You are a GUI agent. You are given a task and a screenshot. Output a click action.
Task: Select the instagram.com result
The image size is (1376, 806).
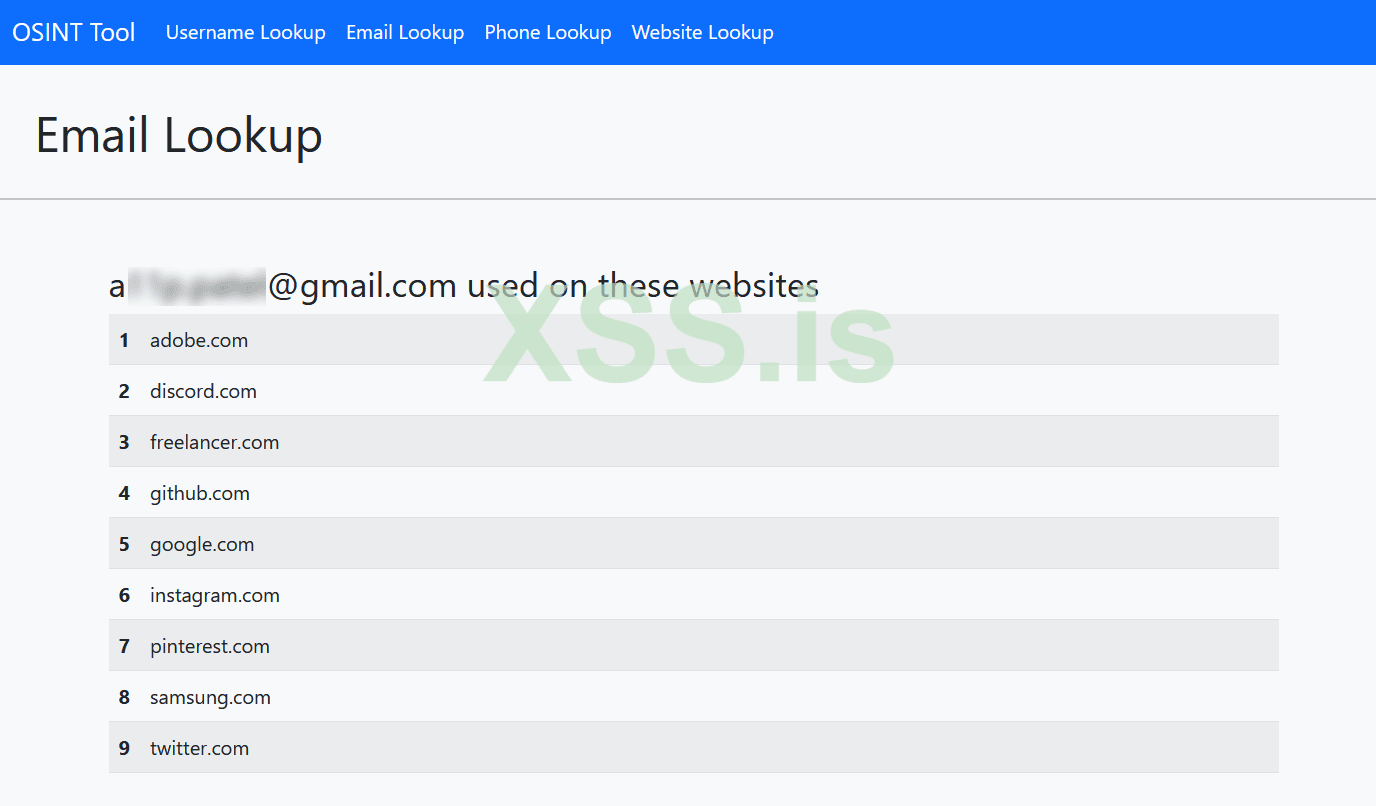[x=694, y=595]
